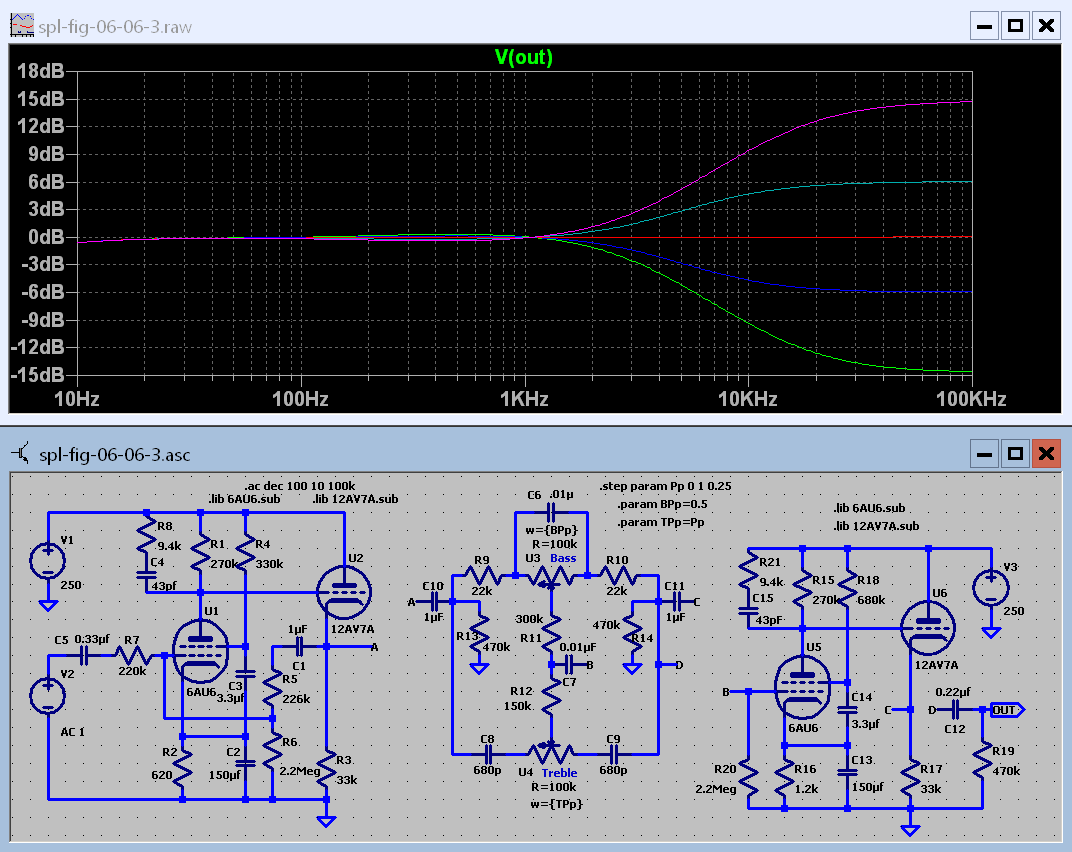The image size is (1072, 852).
Task: Click the waveform window title bar icon
Action: (x=20, y=25)
